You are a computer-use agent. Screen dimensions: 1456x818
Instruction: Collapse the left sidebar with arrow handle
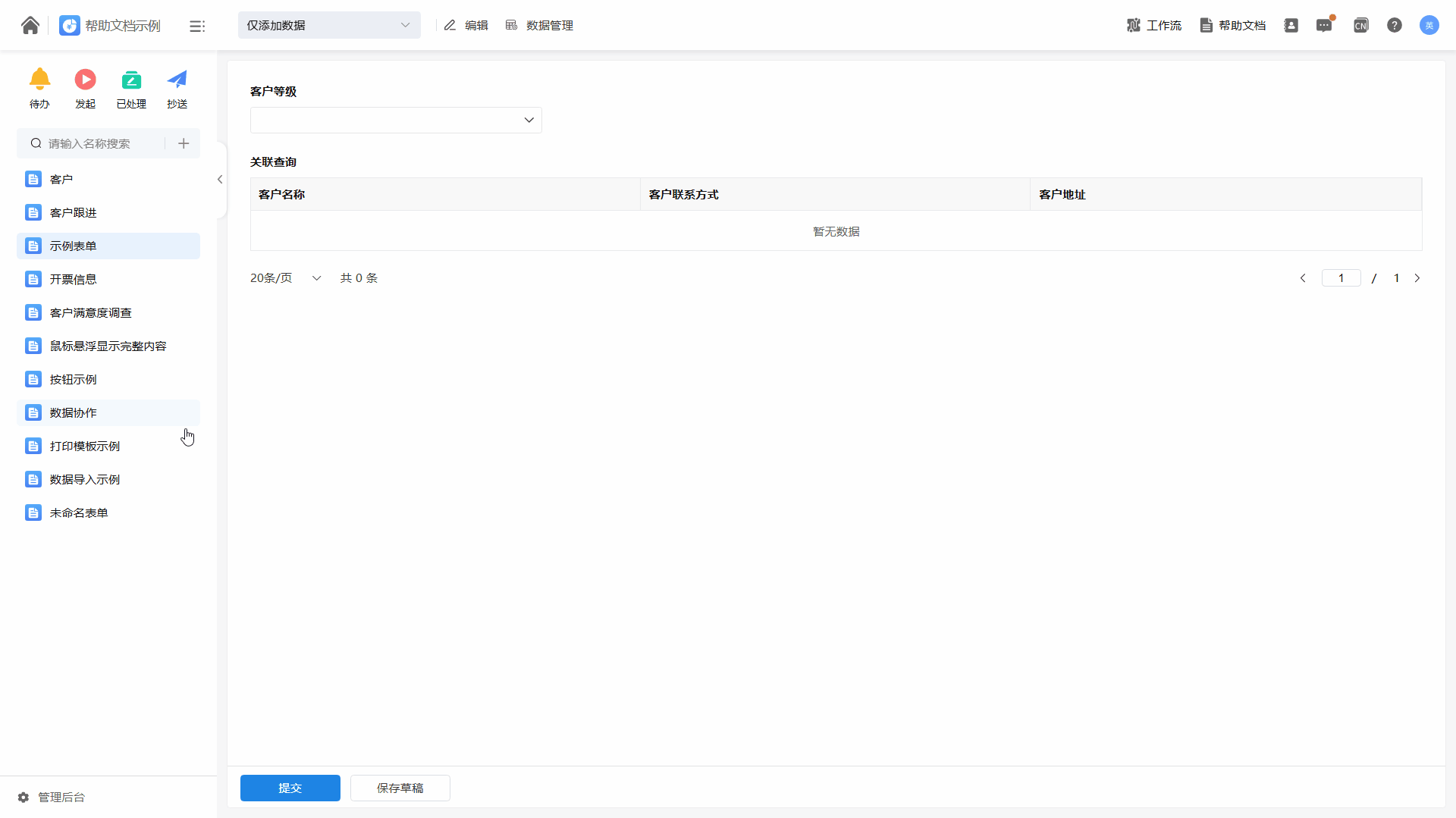pos(220,180)
